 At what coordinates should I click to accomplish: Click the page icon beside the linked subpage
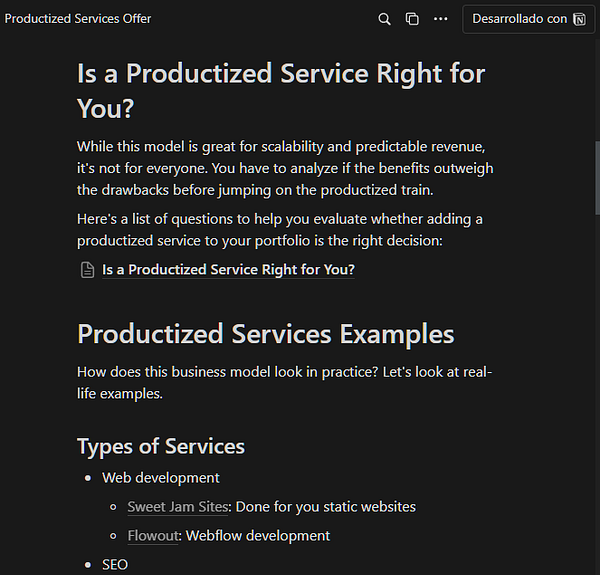pyautogui.click(x=88, y=270)
